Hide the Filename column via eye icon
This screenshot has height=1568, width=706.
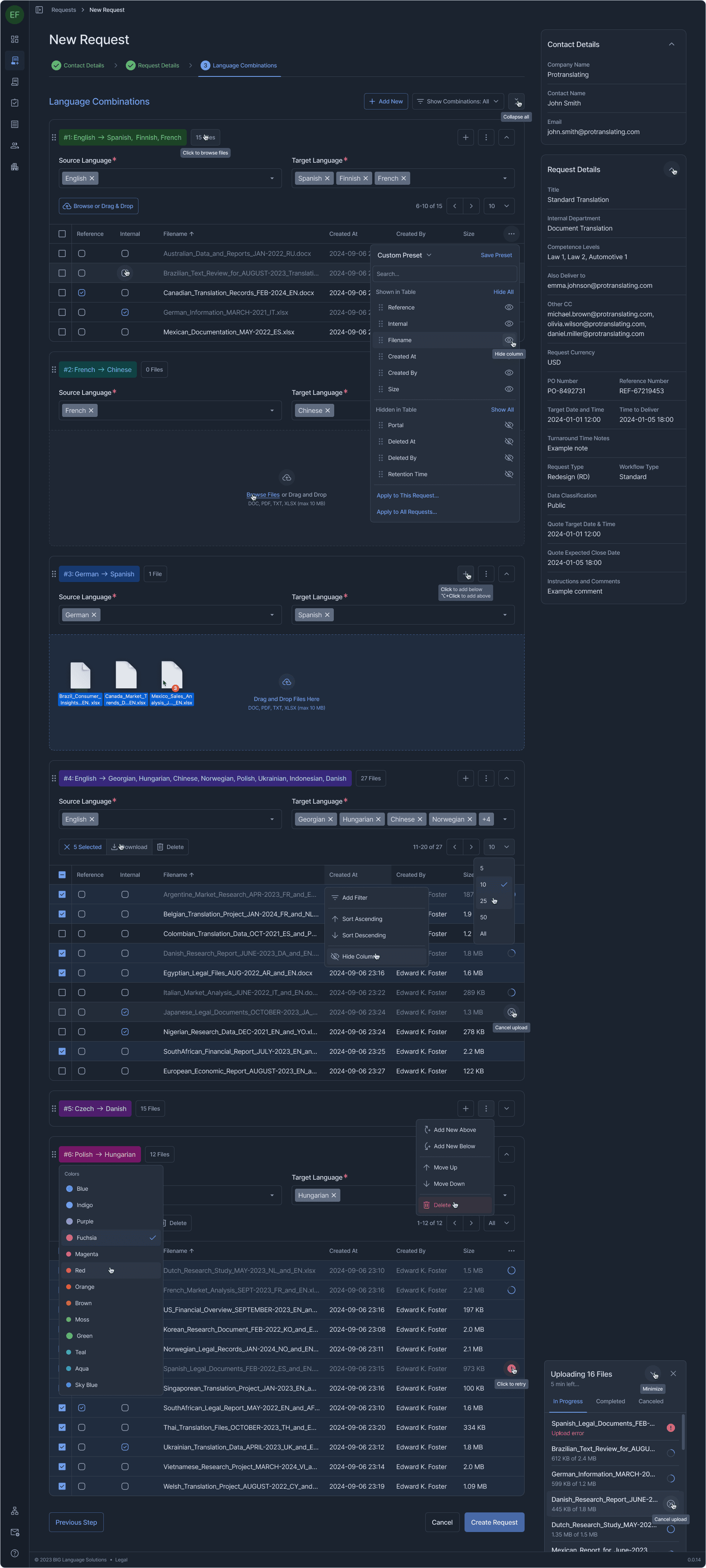pos(509,340)
